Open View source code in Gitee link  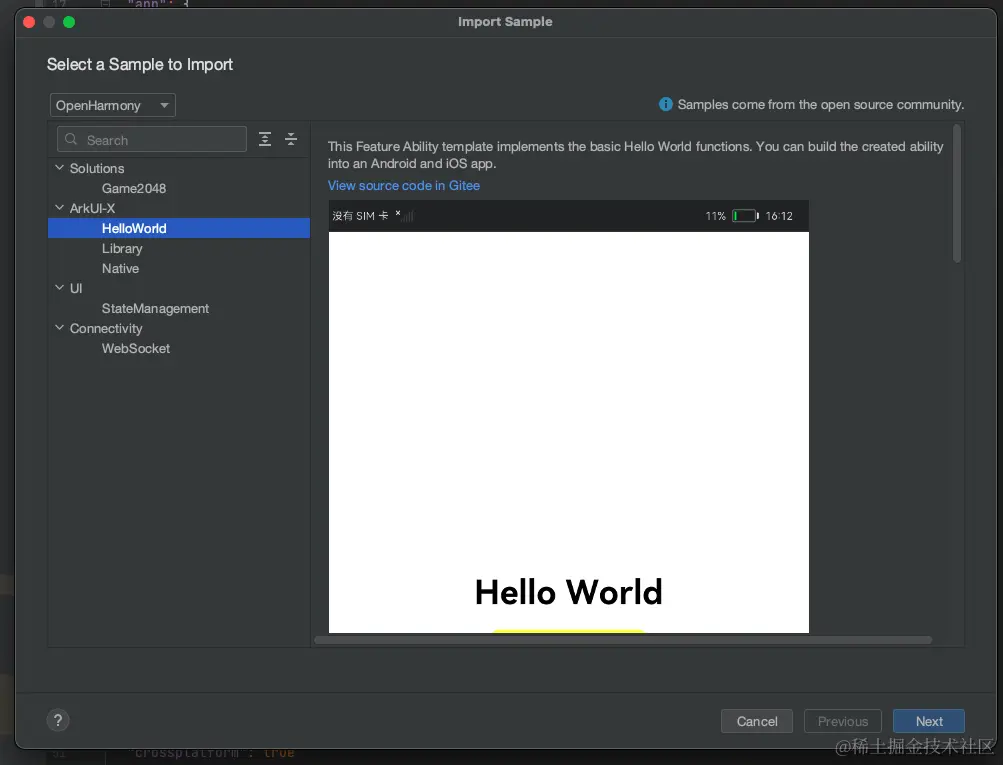coord(404,185)
